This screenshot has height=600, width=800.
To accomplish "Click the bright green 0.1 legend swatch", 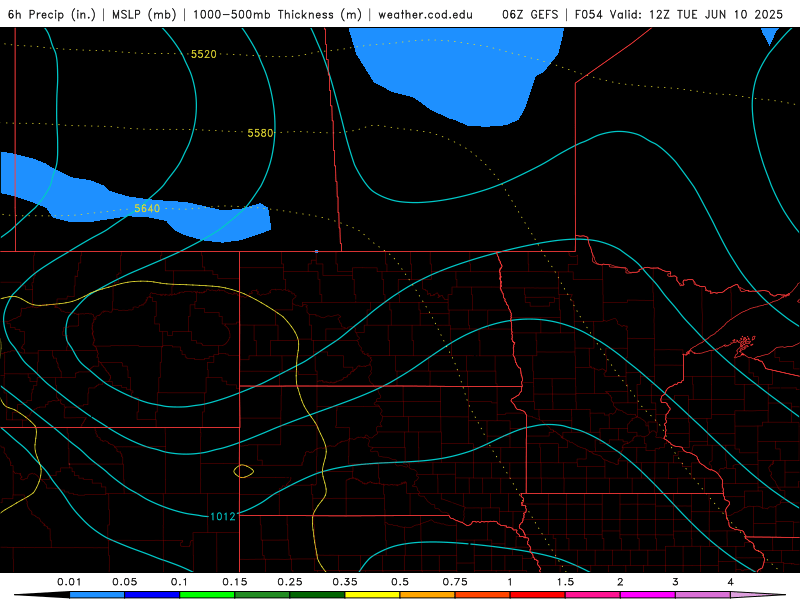I will coord(207,595).
